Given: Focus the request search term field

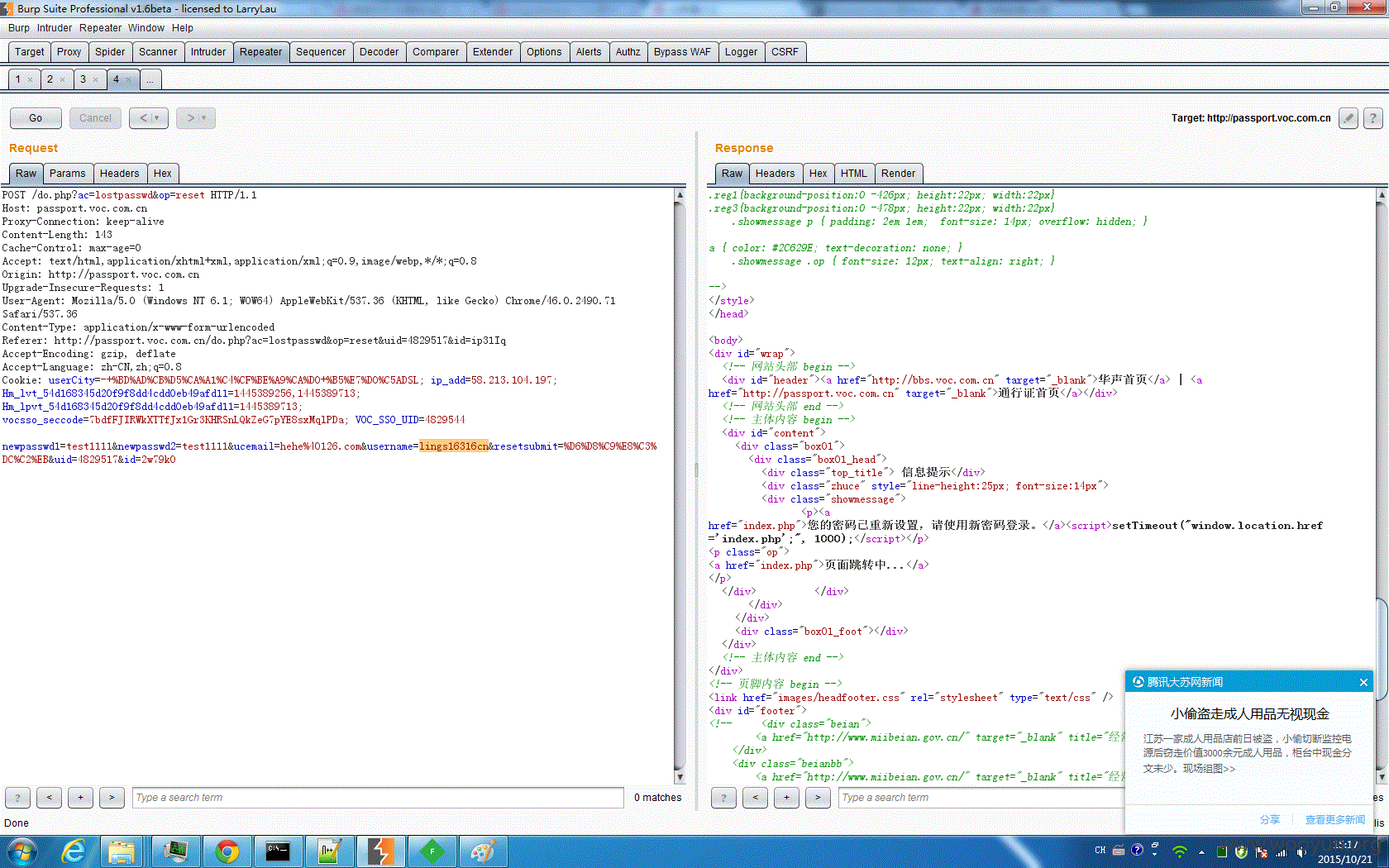Looking at the screenshot, I should 378,798.
